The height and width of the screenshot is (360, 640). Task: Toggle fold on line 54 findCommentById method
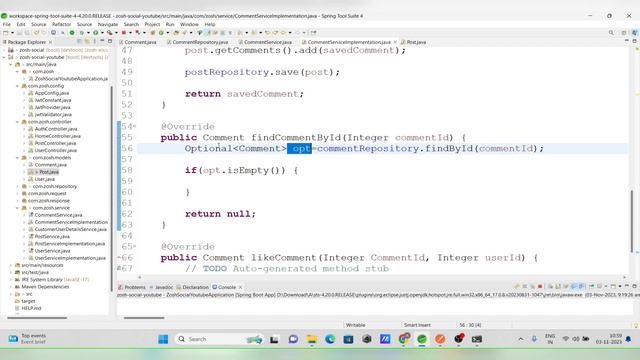point(135,127)
